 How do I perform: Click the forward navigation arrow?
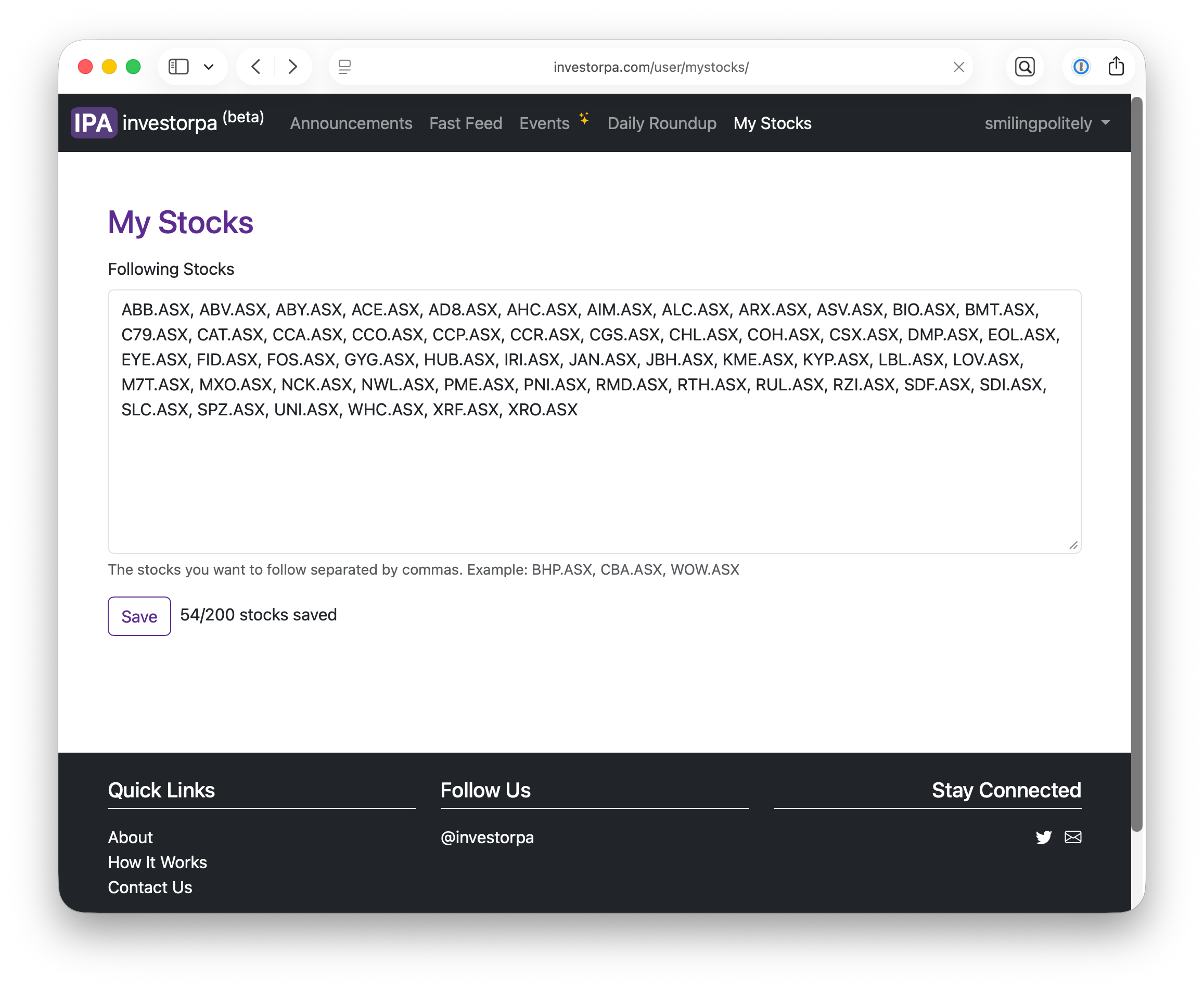pos(292,67)
